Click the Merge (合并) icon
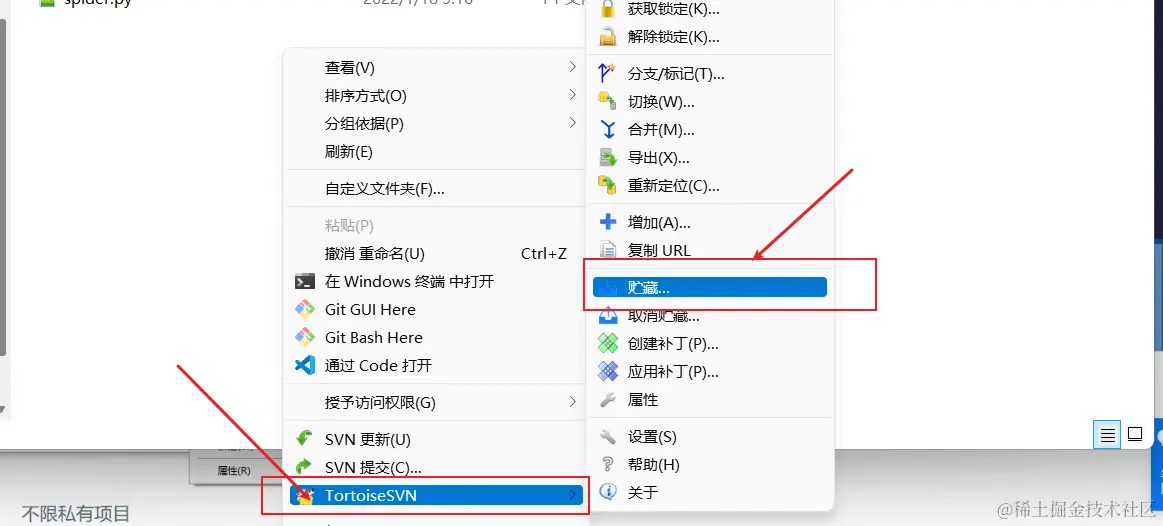Viewport: 1163px width, 526px height. (x=607, y=130)
